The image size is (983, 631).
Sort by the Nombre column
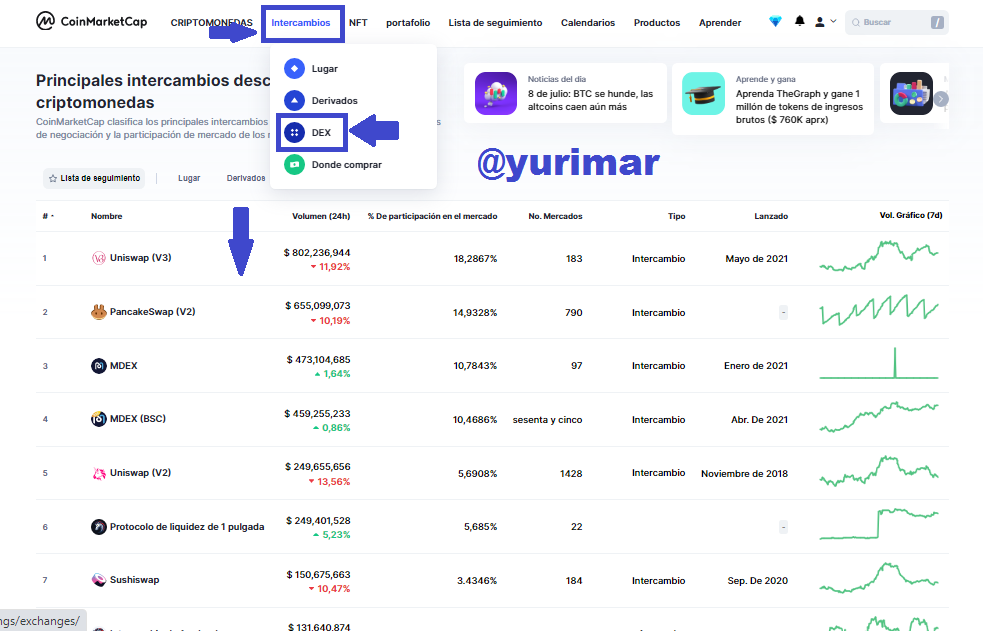(x=107, y=216)
